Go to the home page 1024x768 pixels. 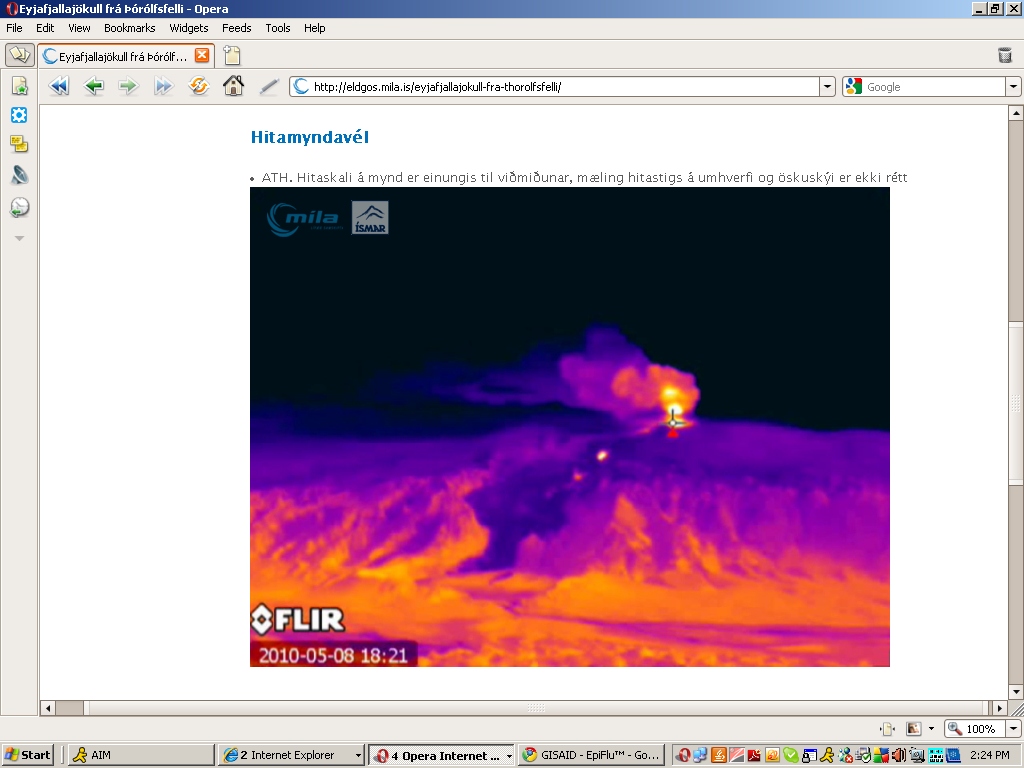click(233, 86)
